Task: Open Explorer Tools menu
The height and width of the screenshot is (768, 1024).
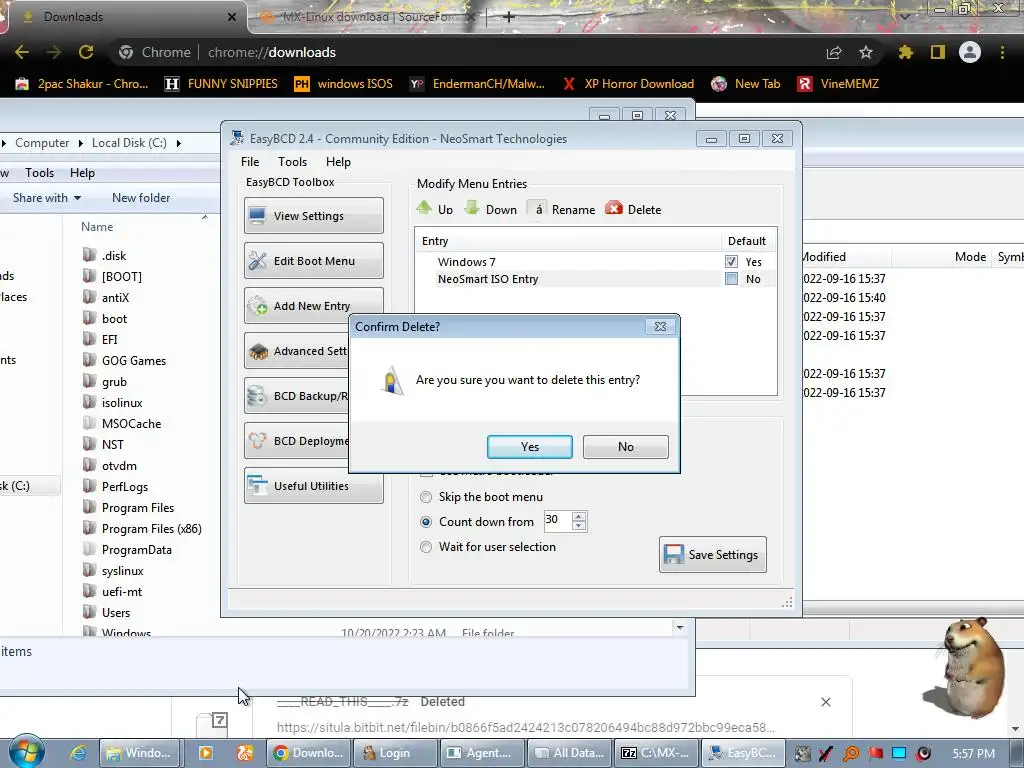Action: point(39,173)
